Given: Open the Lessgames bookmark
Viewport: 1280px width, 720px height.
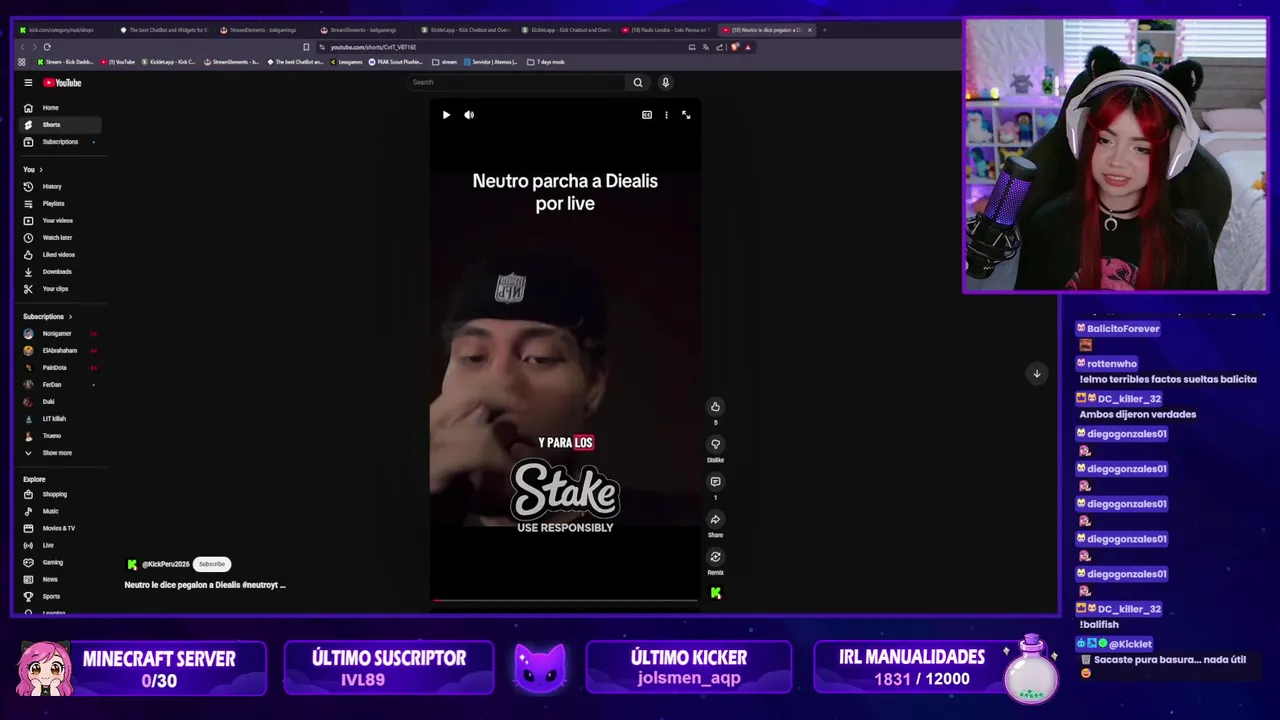Looking at the screenshot, I should tap(346, 62).
